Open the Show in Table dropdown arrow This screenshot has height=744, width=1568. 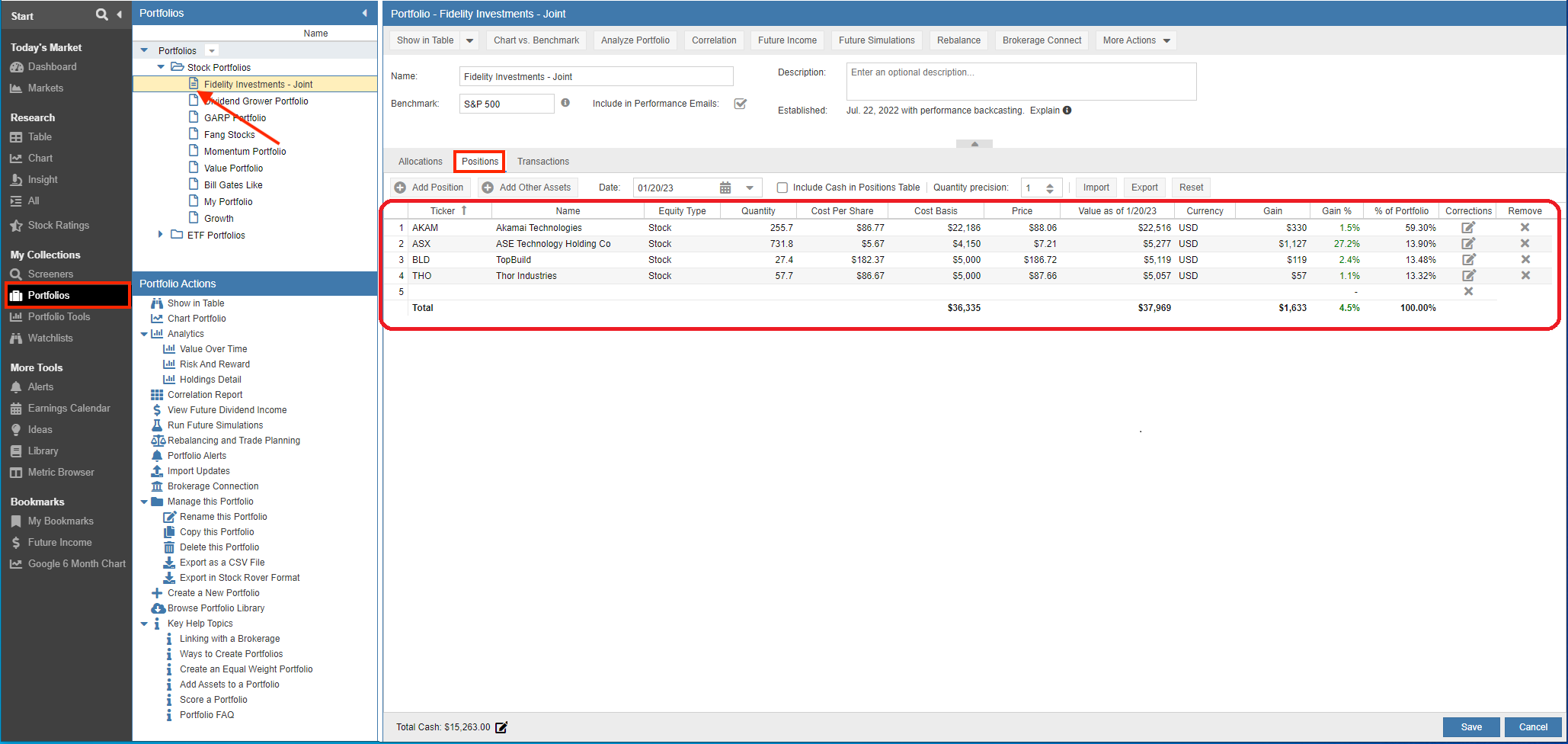(x=470, y=40)
